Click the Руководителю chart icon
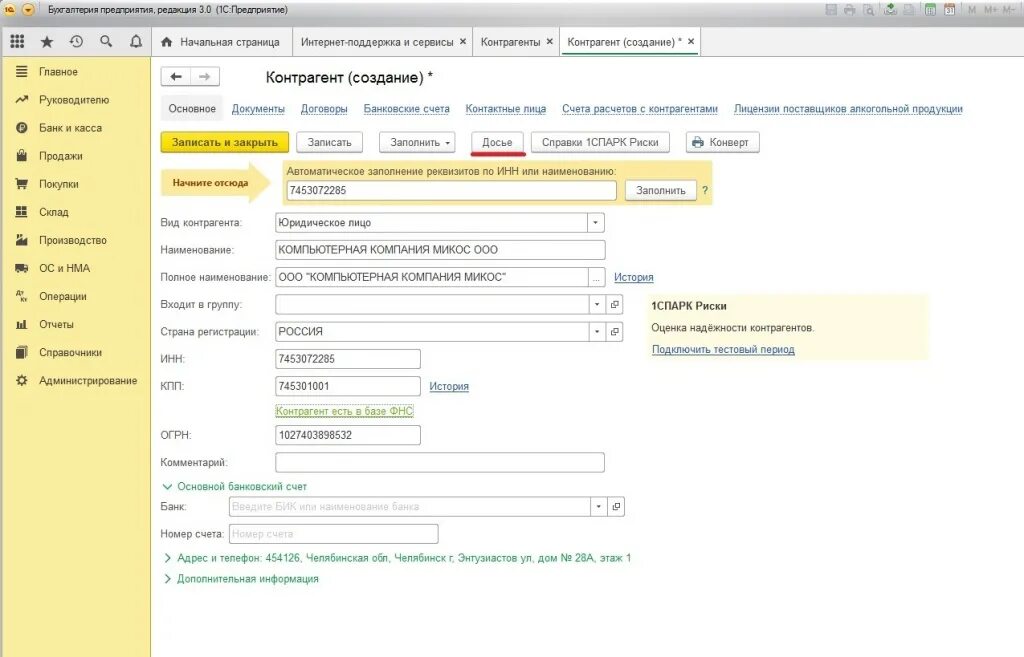The image size is (1024, 657). [x=22, y=99]
